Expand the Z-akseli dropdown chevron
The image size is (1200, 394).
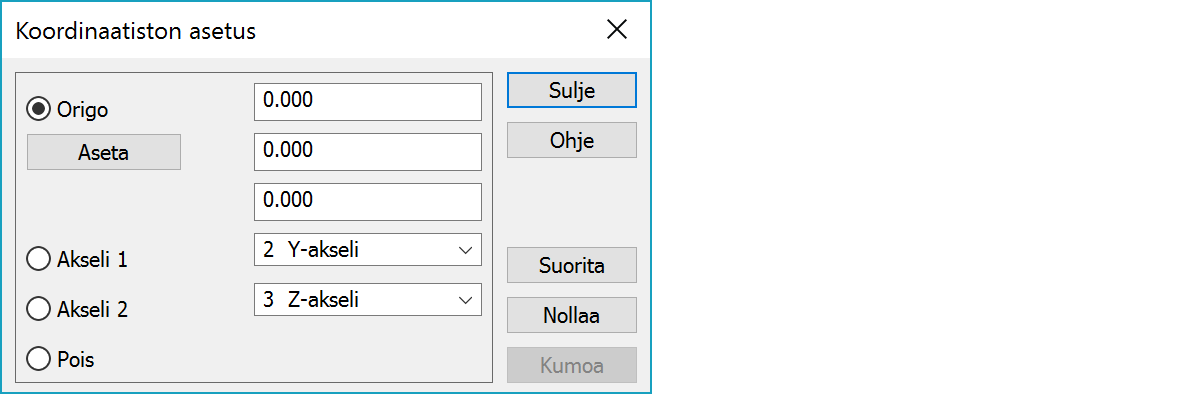click(465, 300)
